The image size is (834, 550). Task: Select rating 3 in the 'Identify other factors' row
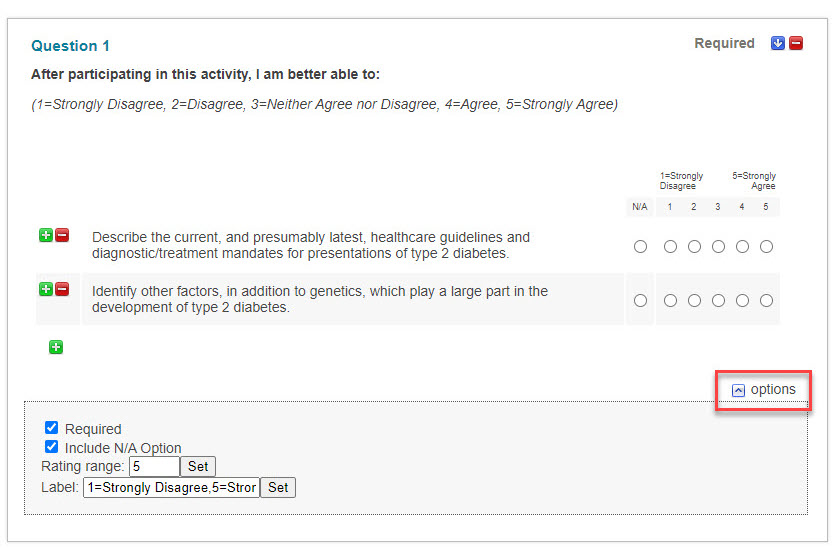718,301
